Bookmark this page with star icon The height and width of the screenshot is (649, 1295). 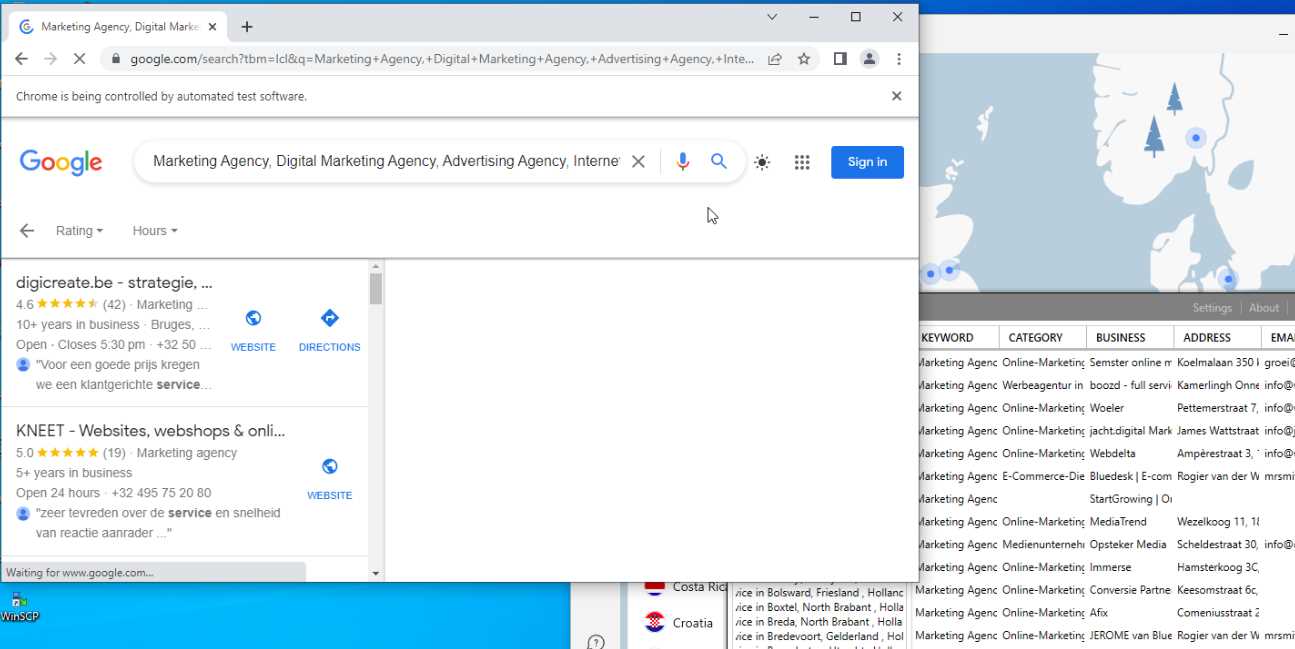803,59
